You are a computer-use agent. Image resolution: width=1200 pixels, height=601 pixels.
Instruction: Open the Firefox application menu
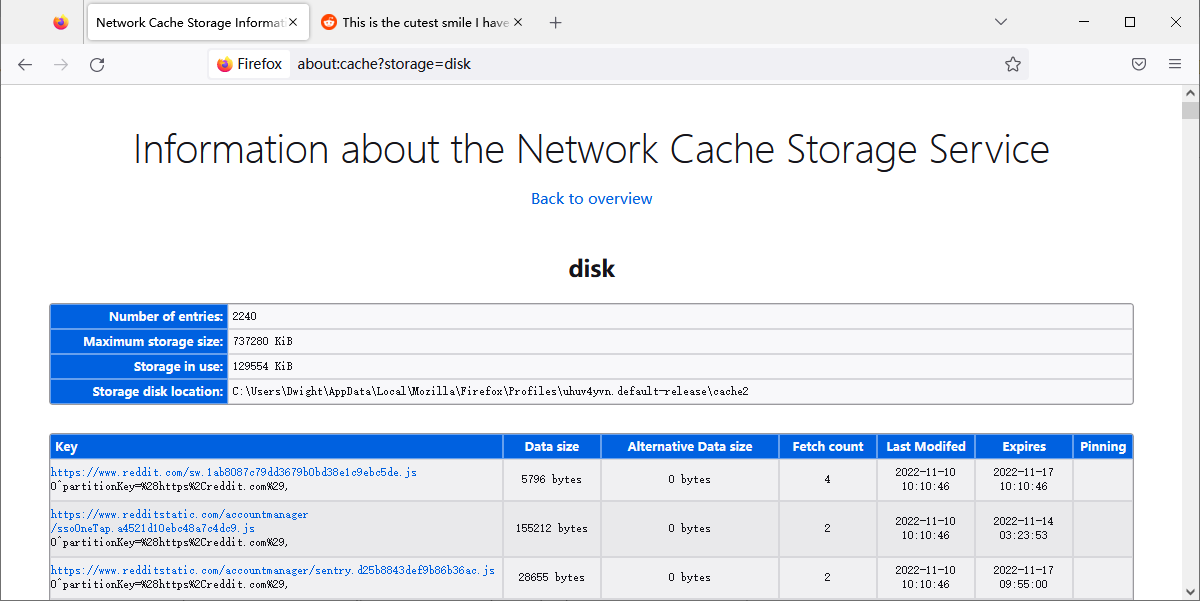[1175, 64]
